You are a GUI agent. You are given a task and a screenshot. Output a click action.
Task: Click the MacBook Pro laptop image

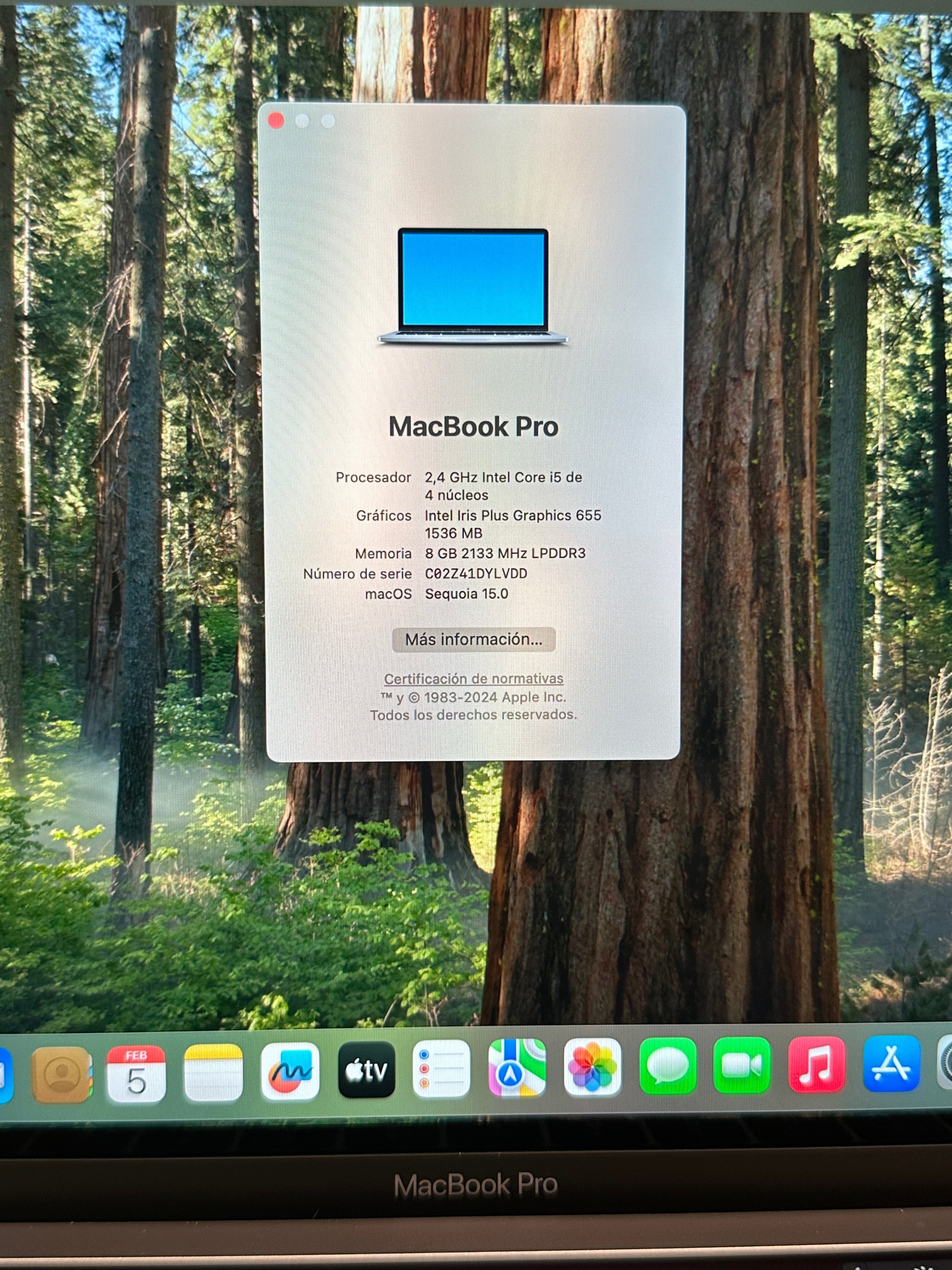(473, 287)
